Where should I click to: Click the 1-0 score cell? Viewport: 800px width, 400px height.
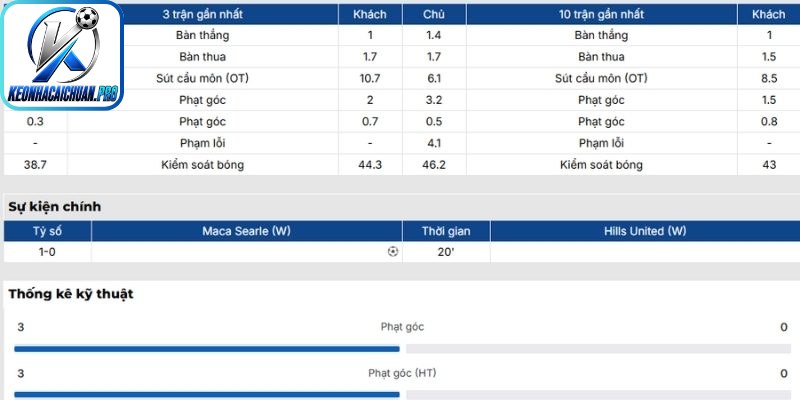[47, 252]
